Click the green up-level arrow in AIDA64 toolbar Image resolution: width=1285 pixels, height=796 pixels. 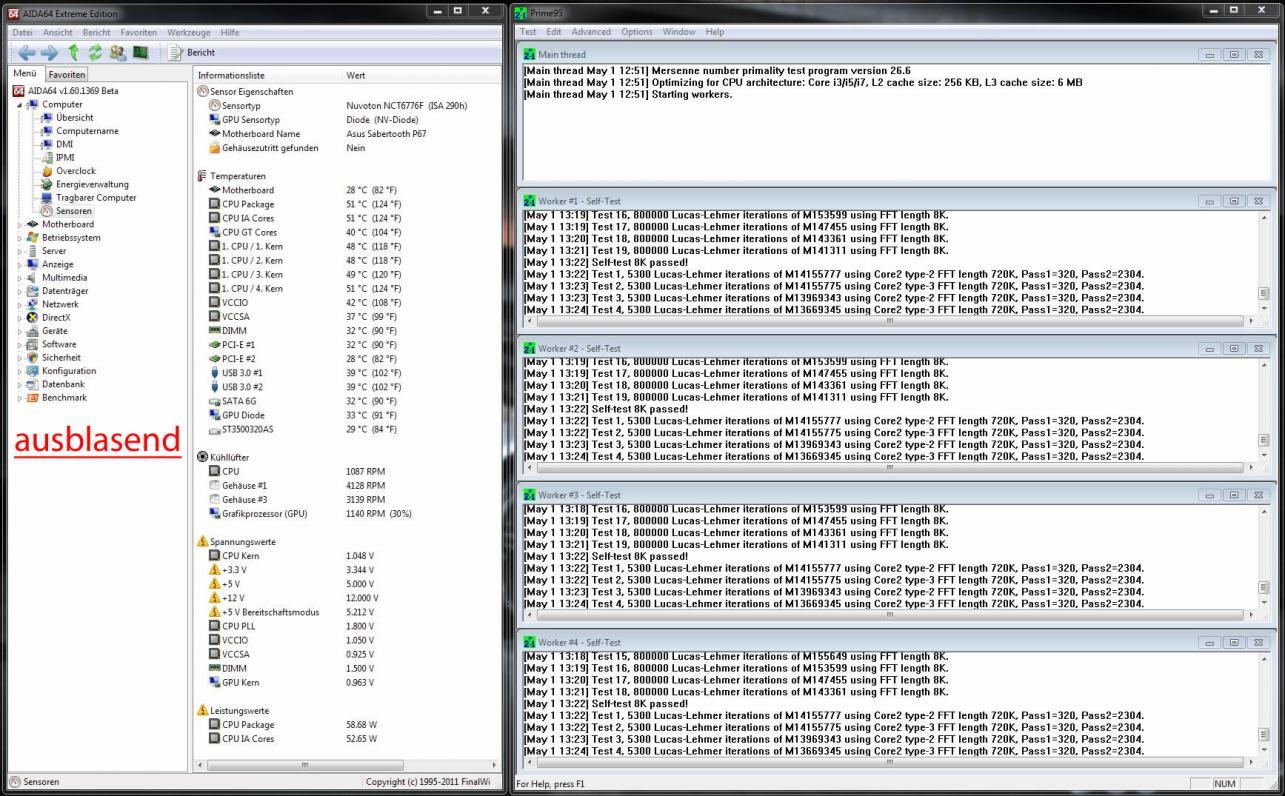point(73,53)
